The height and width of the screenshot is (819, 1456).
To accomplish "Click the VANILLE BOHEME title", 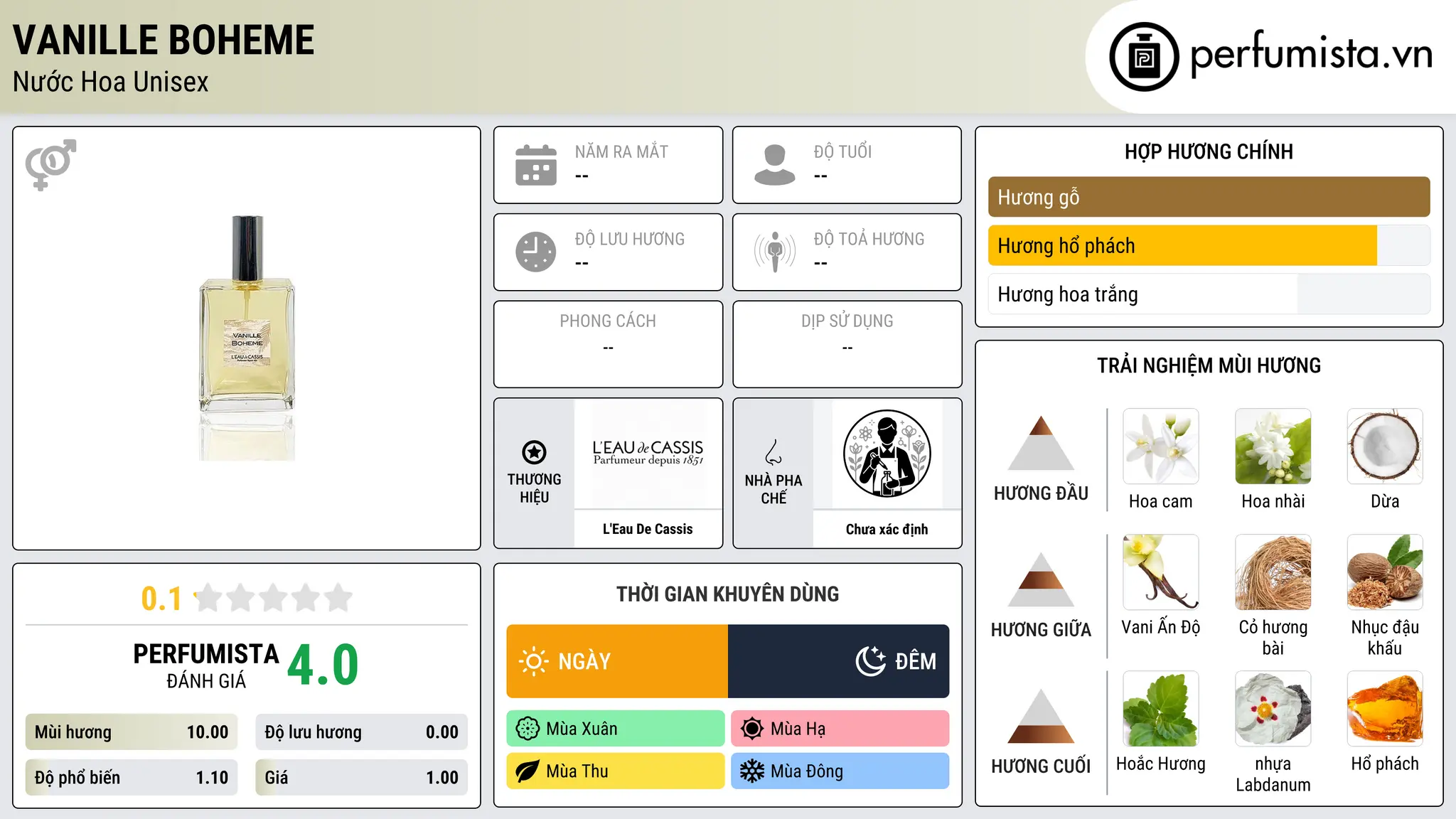I will [164, 40].
